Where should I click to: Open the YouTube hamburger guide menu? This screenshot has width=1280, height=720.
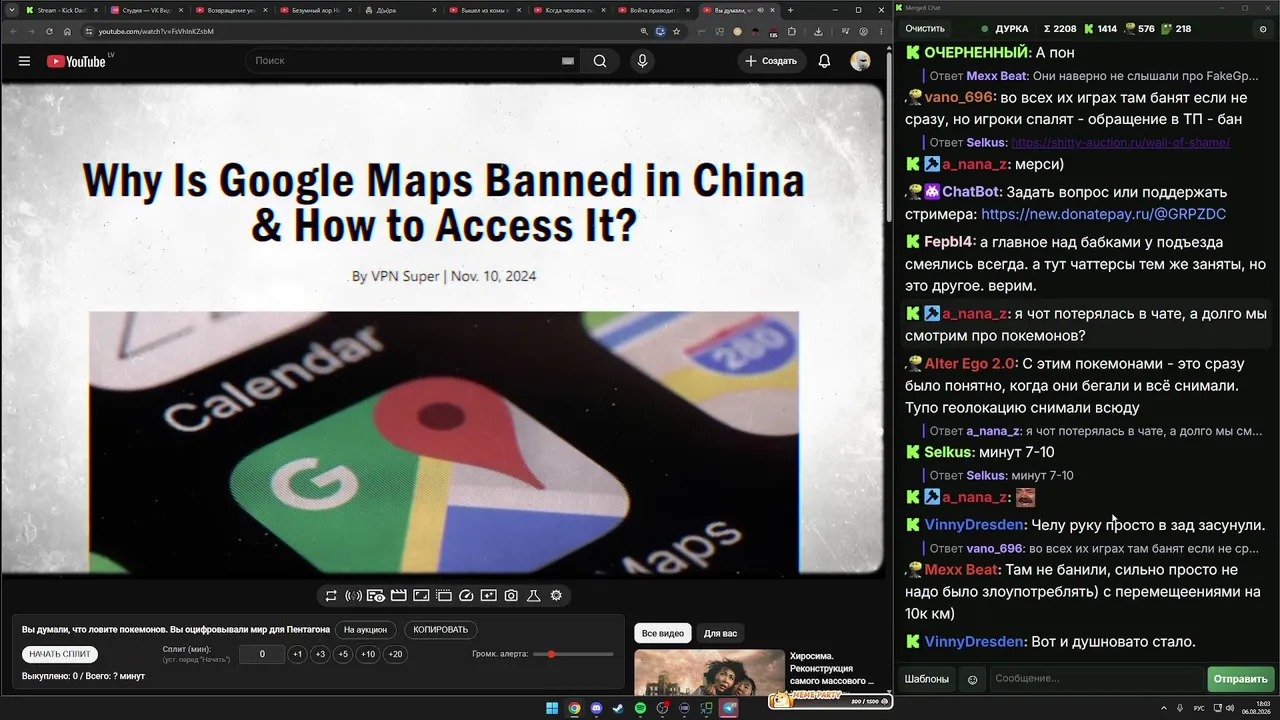coord(24,61)
